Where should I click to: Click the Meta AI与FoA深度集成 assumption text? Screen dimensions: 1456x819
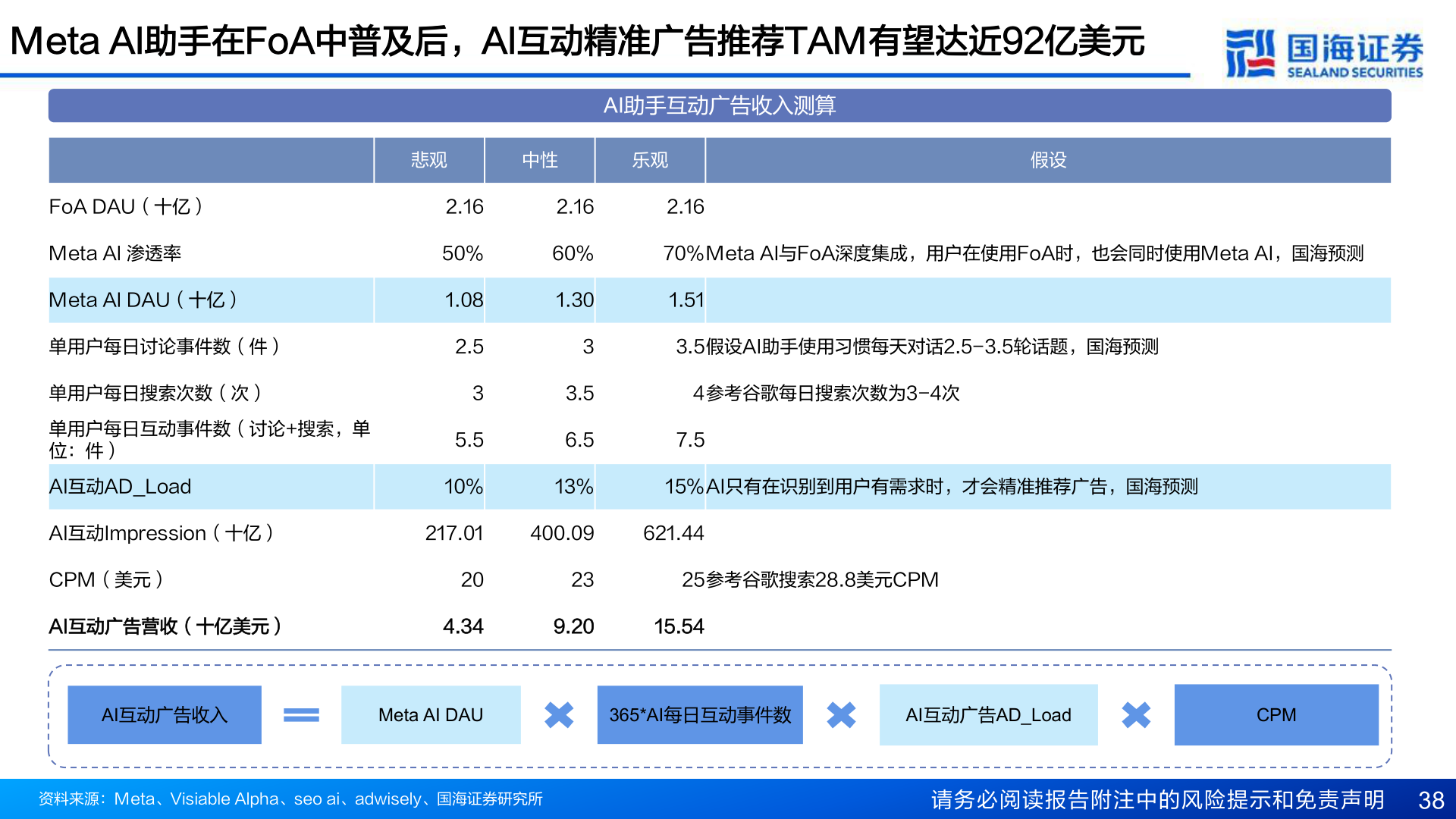pos(1035,253)
